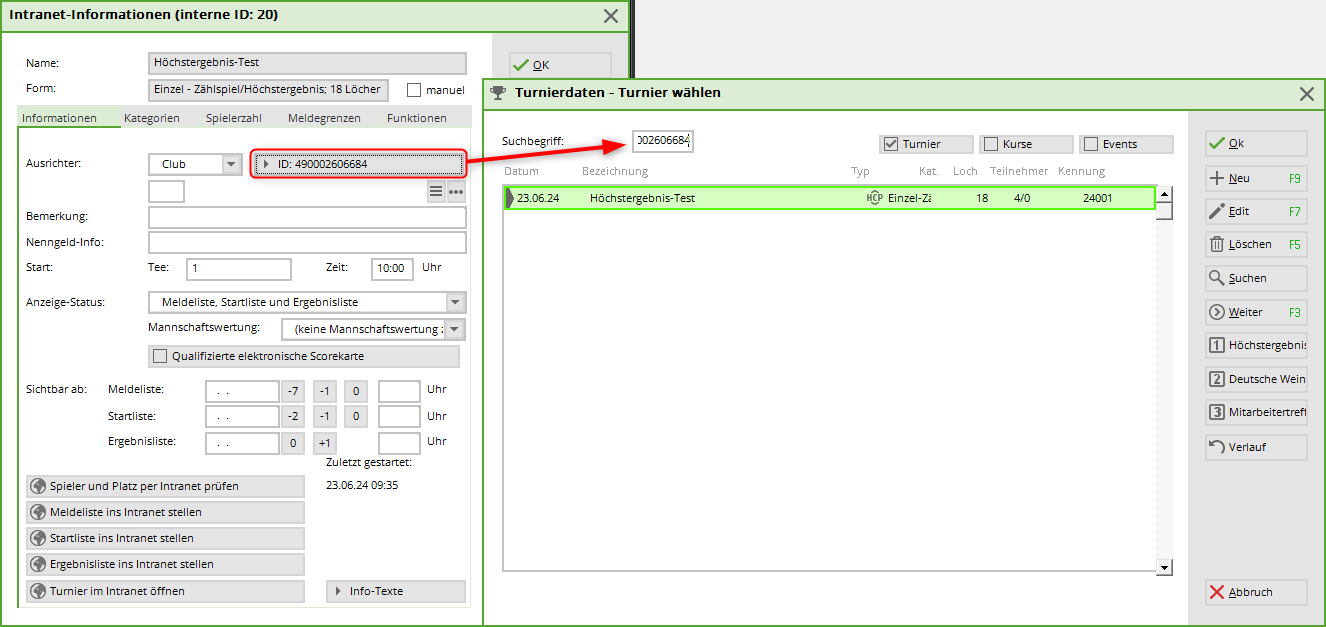Screen dimensions: 1326x627
Task: Click the Suchen button
Action: tap(1256, 278)
